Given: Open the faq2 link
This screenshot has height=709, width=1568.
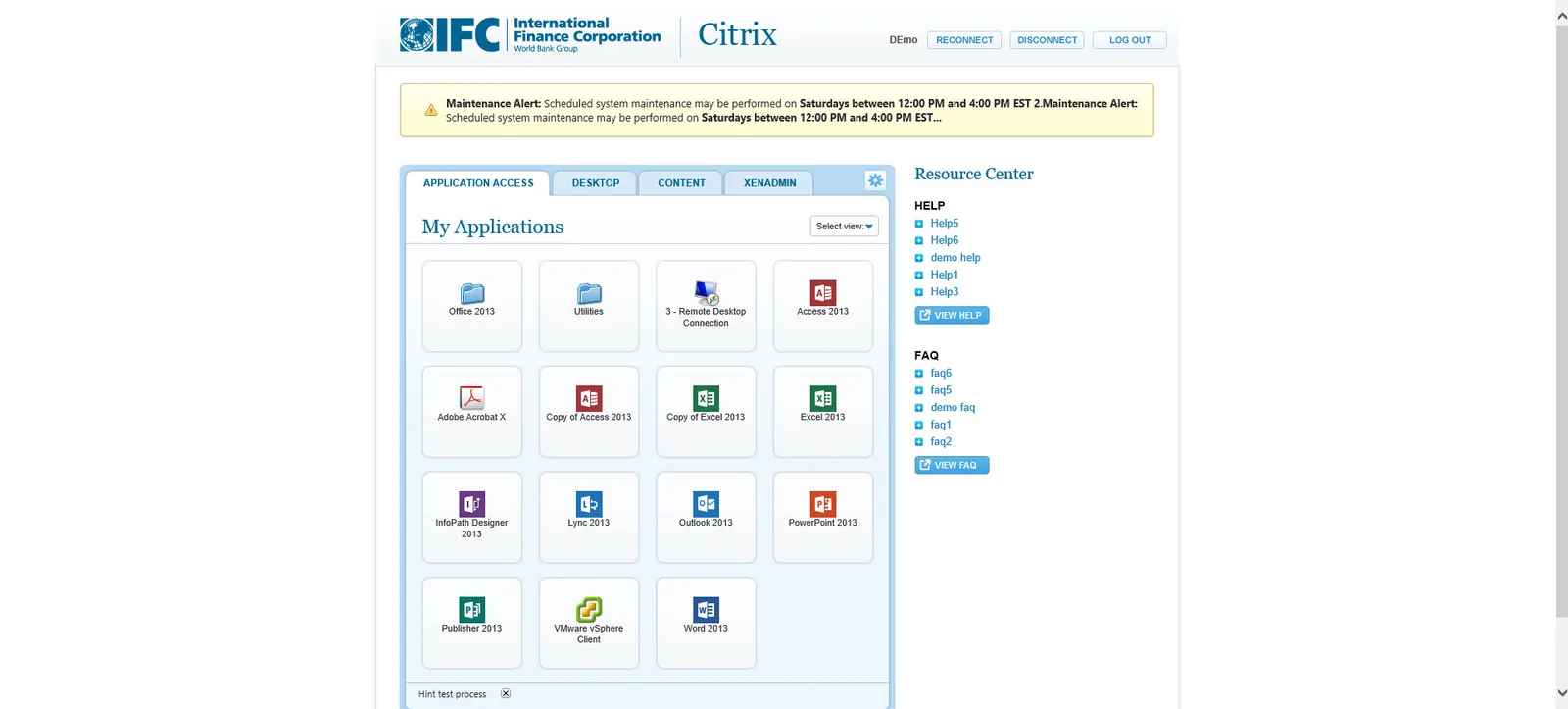Looking at the screenshot, I should 941,442.
